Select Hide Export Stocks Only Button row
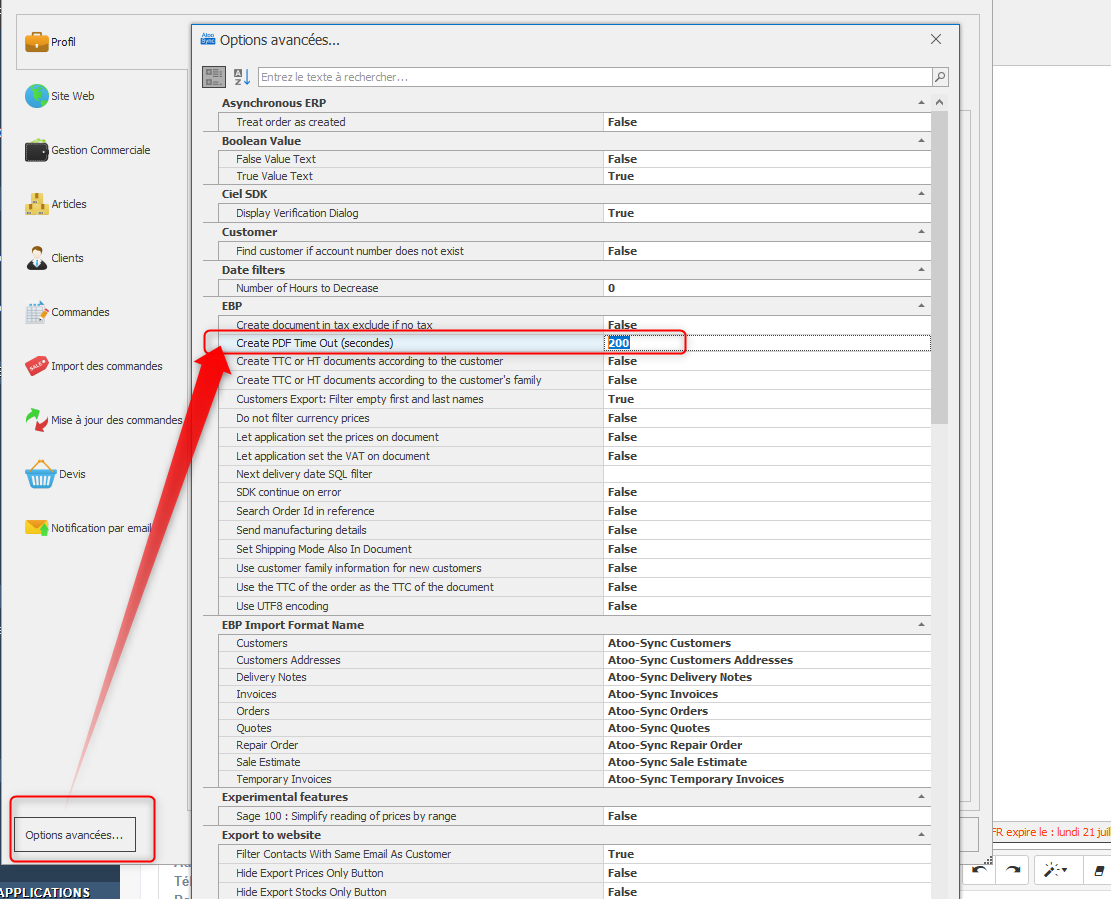 point(575,892)
